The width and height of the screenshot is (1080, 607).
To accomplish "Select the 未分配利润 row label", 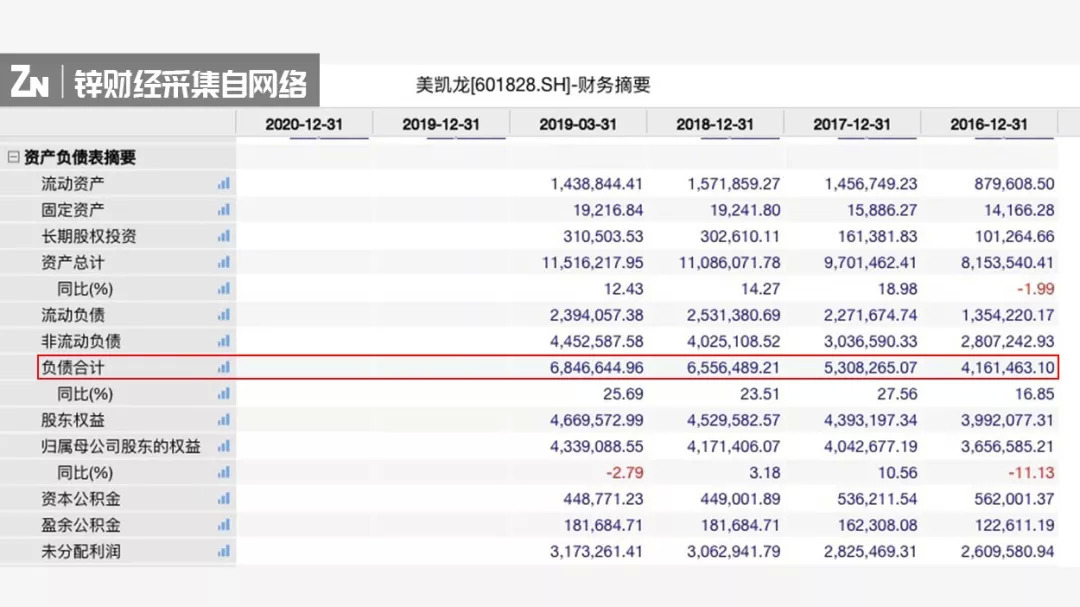I will pos(81,551).
